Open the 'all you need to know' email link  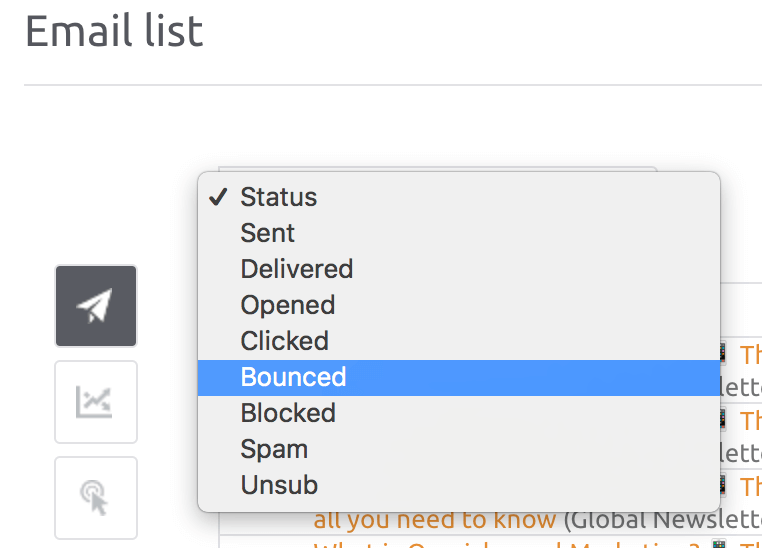click(434, 521)
